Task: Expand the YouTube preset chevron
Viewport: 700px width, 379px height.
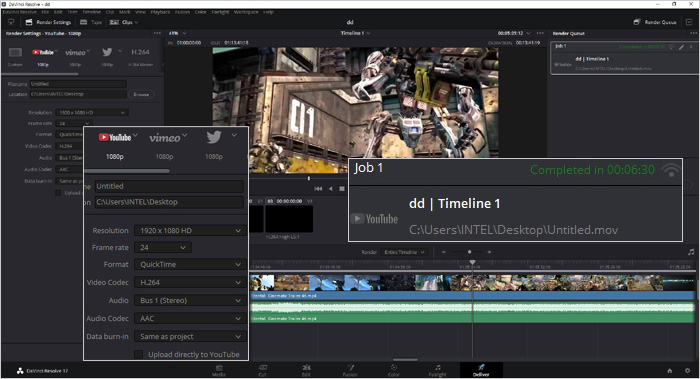Action: pyautogui.click(x=57, y=51)
